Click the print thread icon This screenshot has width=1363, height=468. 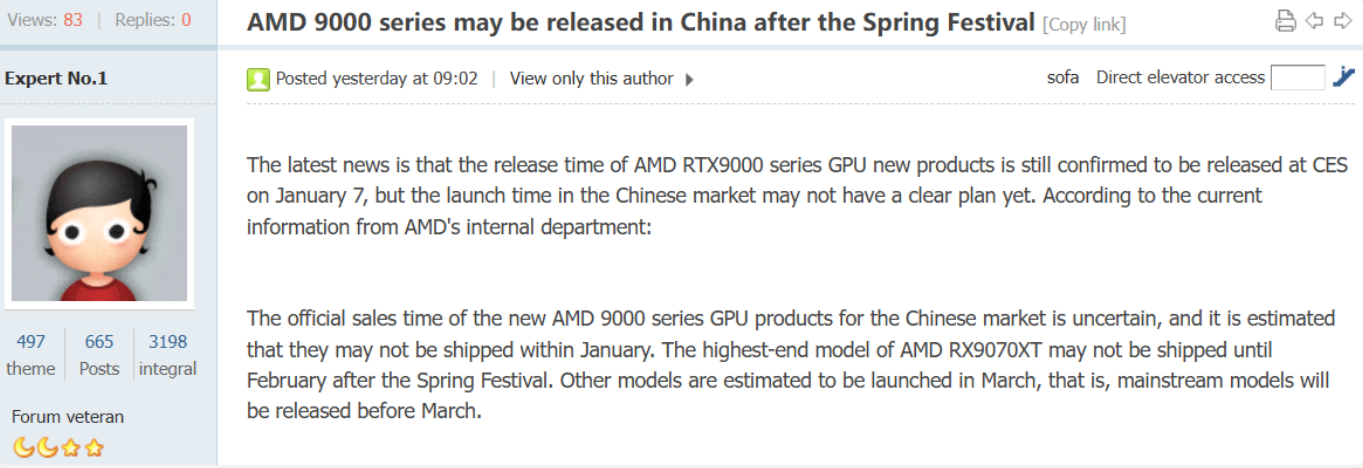[1286, 21]
